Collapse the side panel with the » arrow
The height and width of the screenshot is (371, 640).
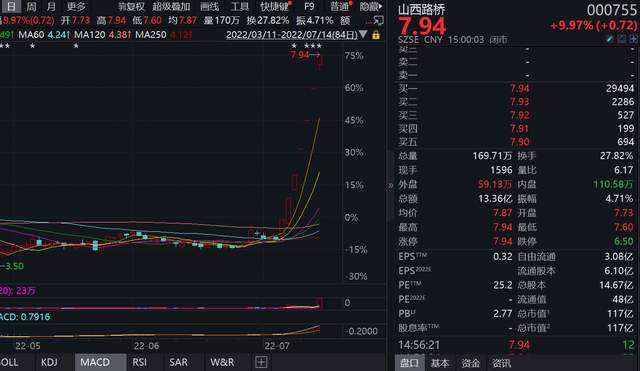(x=390, y=185)
